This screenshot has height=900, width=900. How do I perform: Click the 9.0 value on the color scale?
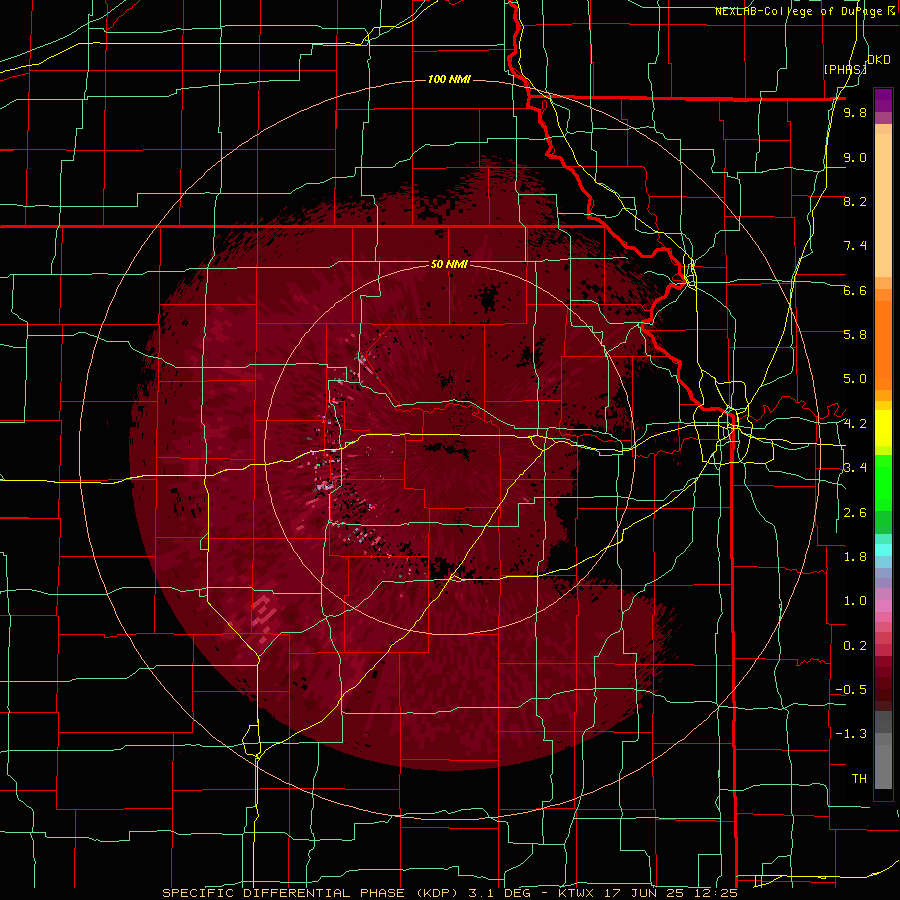click(855, 157)
